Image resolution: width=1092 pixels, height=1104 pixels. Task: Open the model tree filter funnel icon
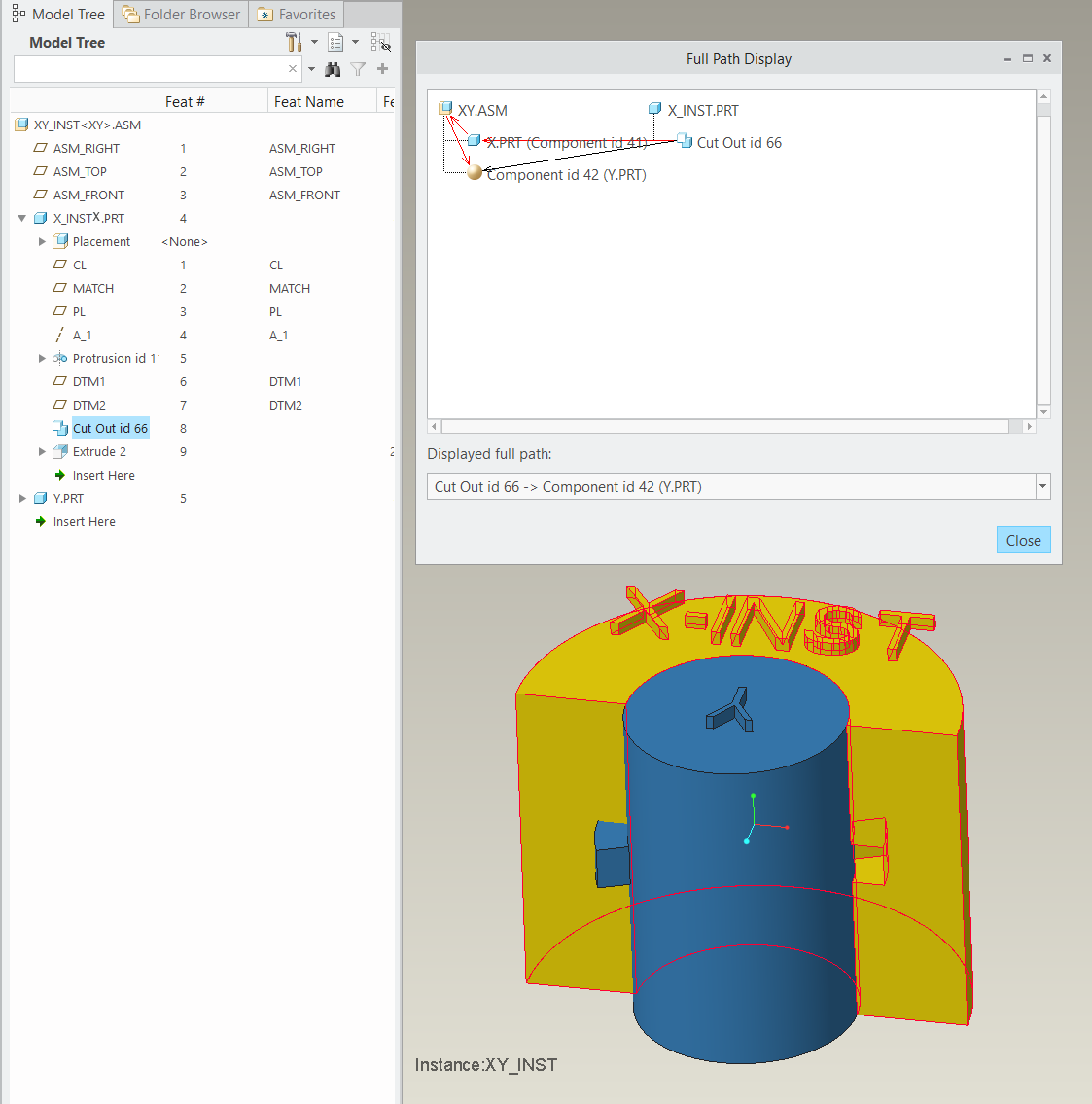(x=357, y=69)
